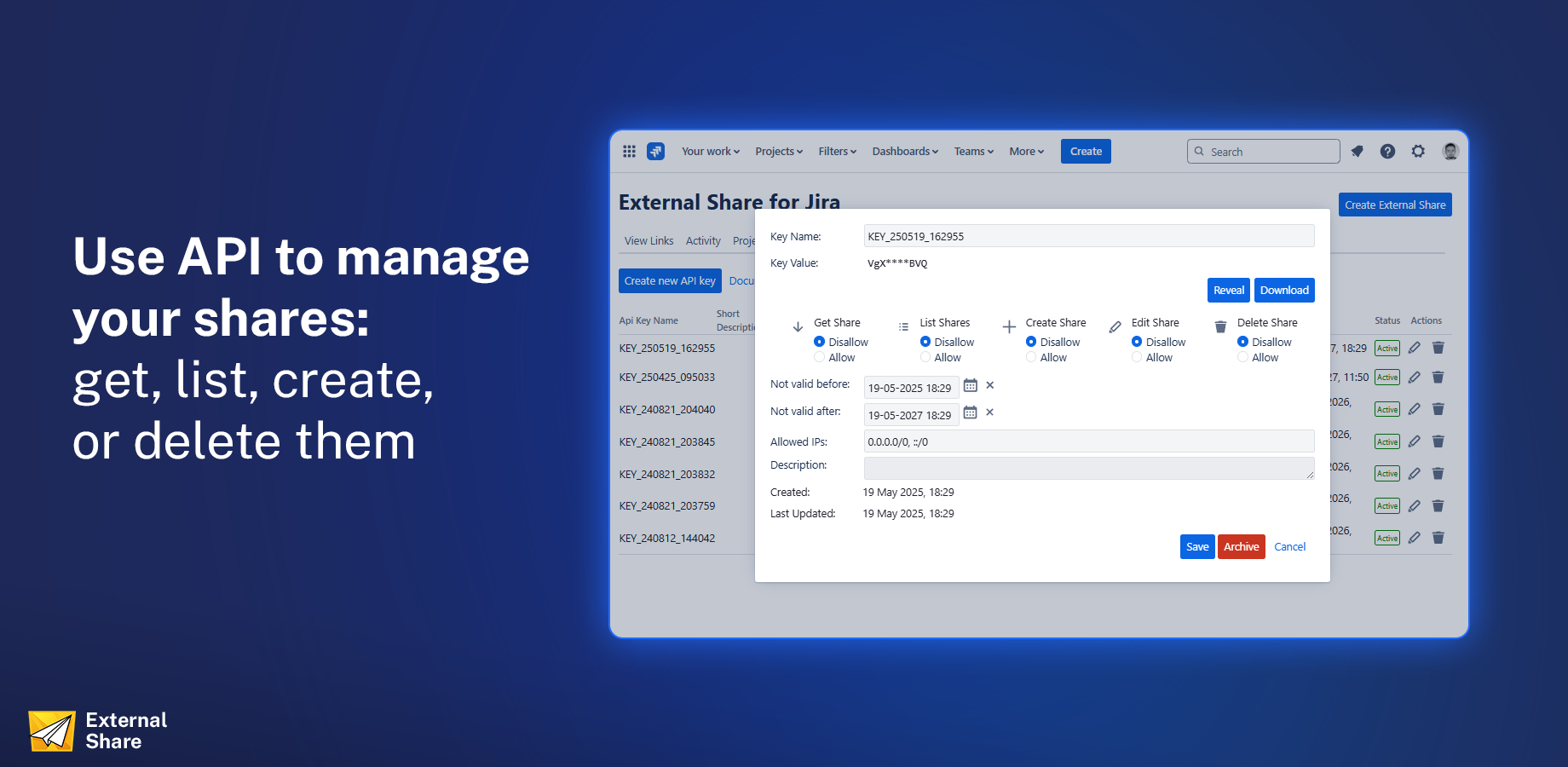Expand the Teams dropdown

pyautogui.click(x=974, y=152)
